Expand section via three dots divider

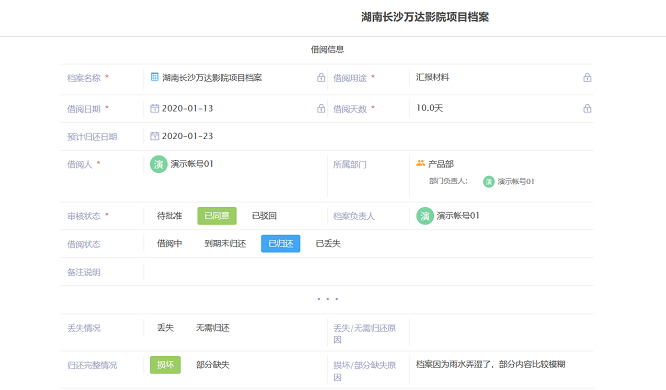[327, 299]
